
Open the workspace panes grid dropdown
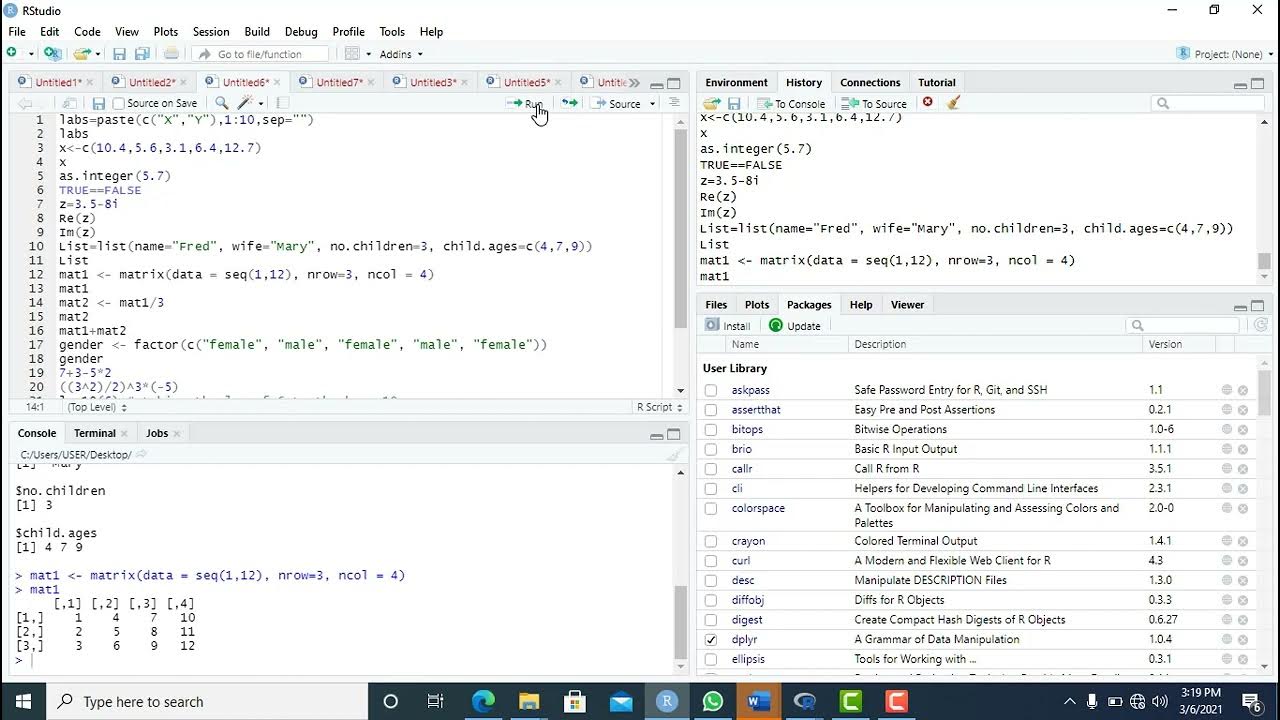[x=358, y=54]
